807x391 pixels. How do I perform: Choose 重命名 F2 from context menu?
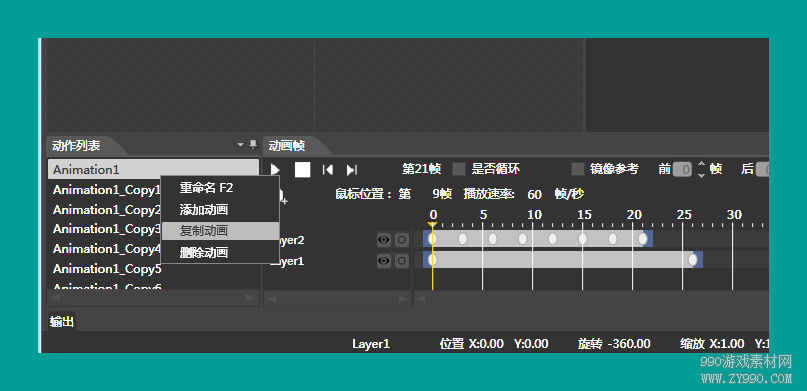point(220,188)
